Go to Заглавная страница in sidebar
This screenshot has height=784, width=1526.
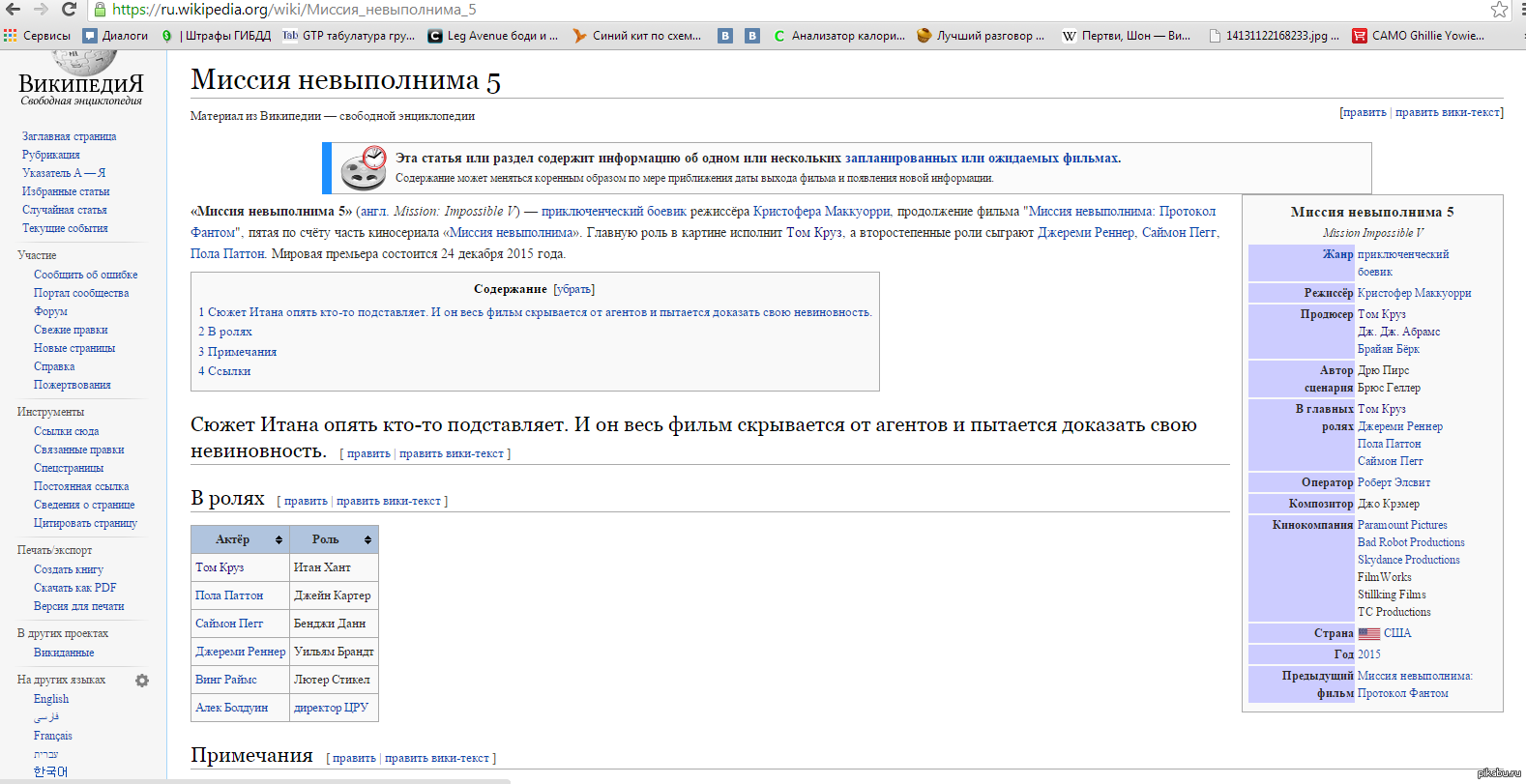coord(69,136)
